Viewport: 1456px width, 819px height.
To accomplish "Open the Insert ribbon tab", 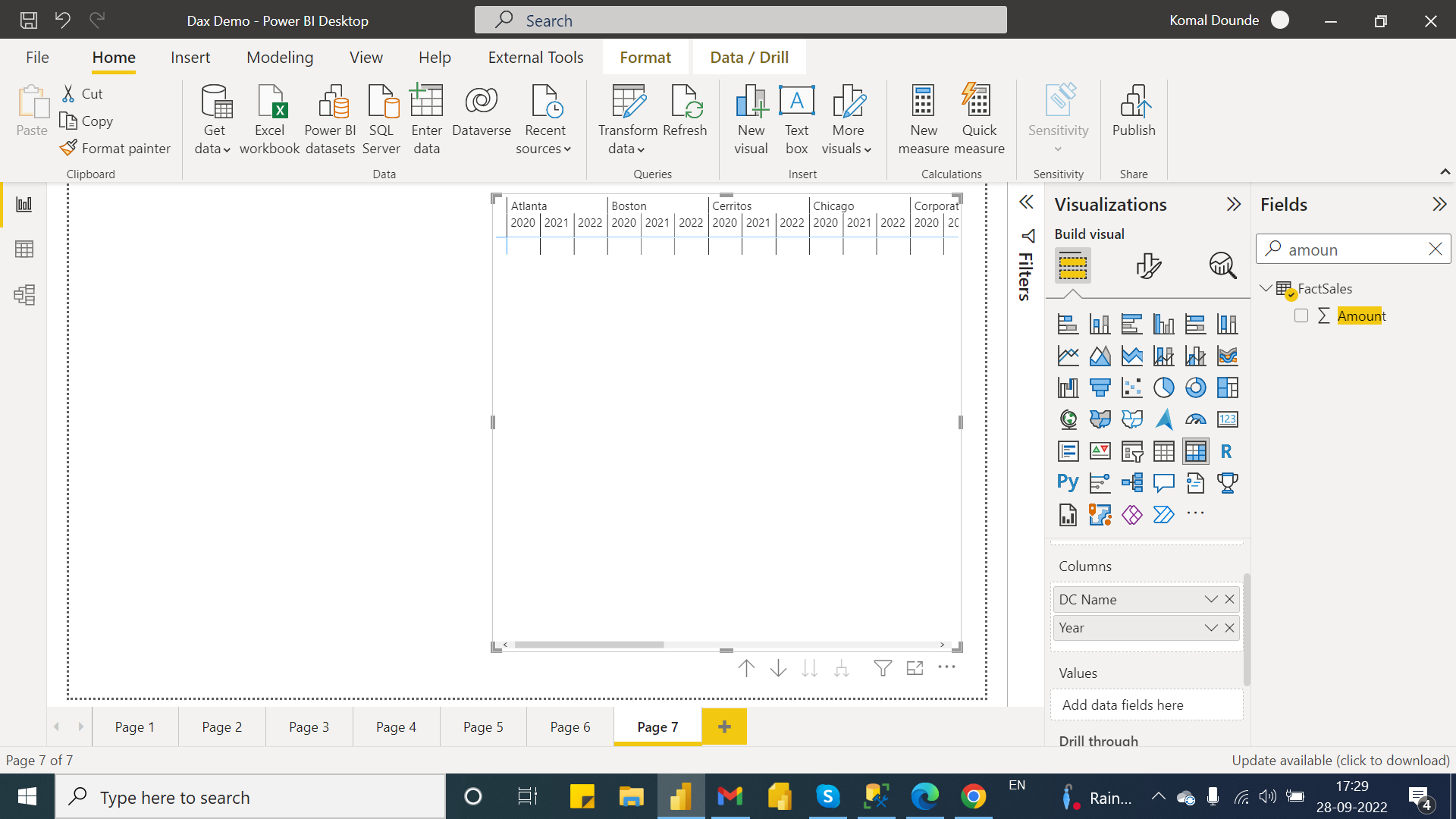I will click(x=190, y=58).
